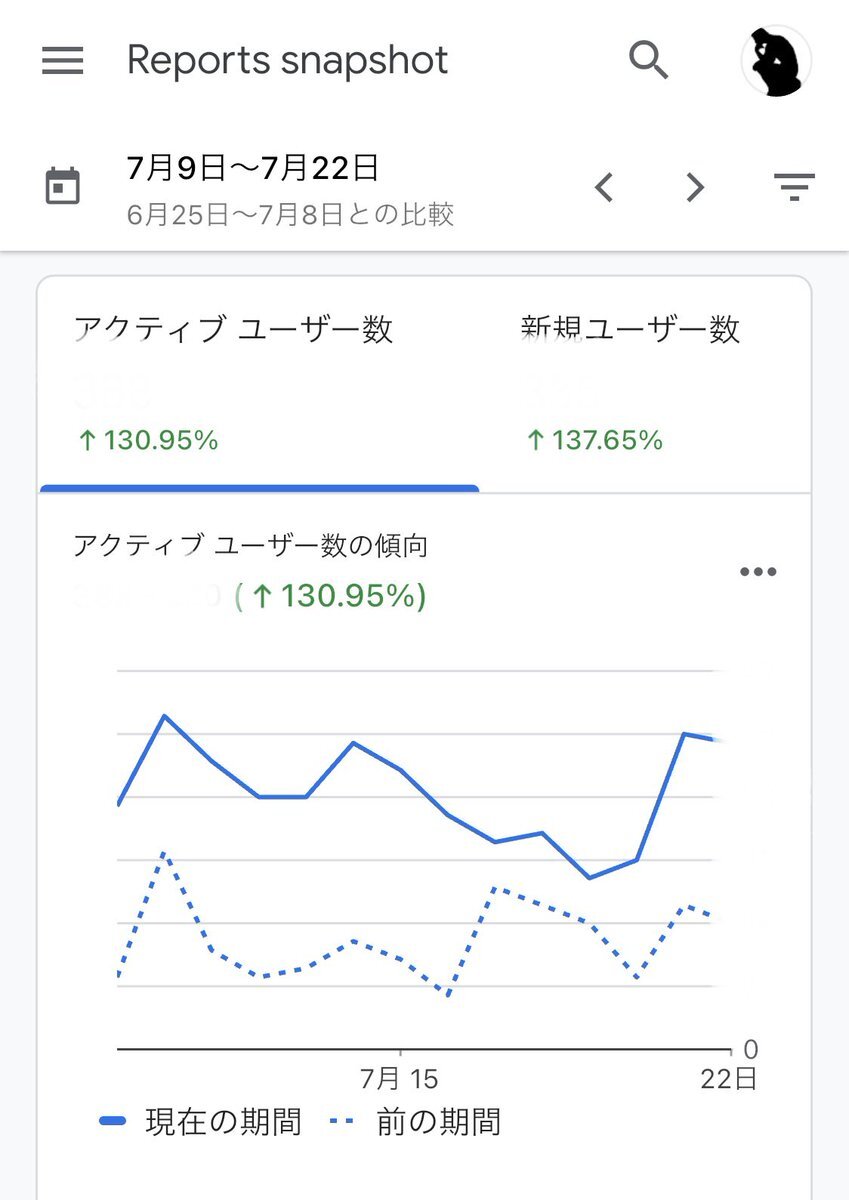Toggle the 現在の期間 legend series
Screen dimensions: 849x1200
[x=200, y=1122]
